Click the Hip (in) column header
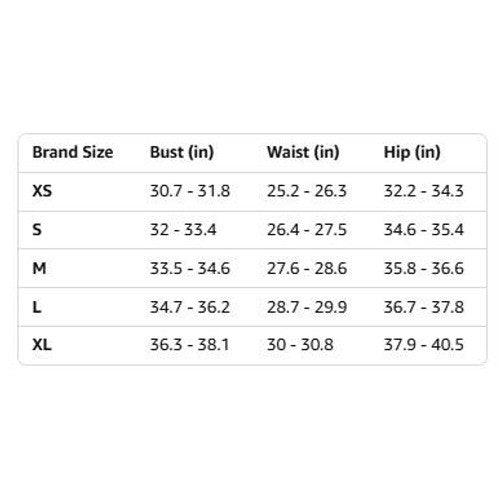 (412, 153)
